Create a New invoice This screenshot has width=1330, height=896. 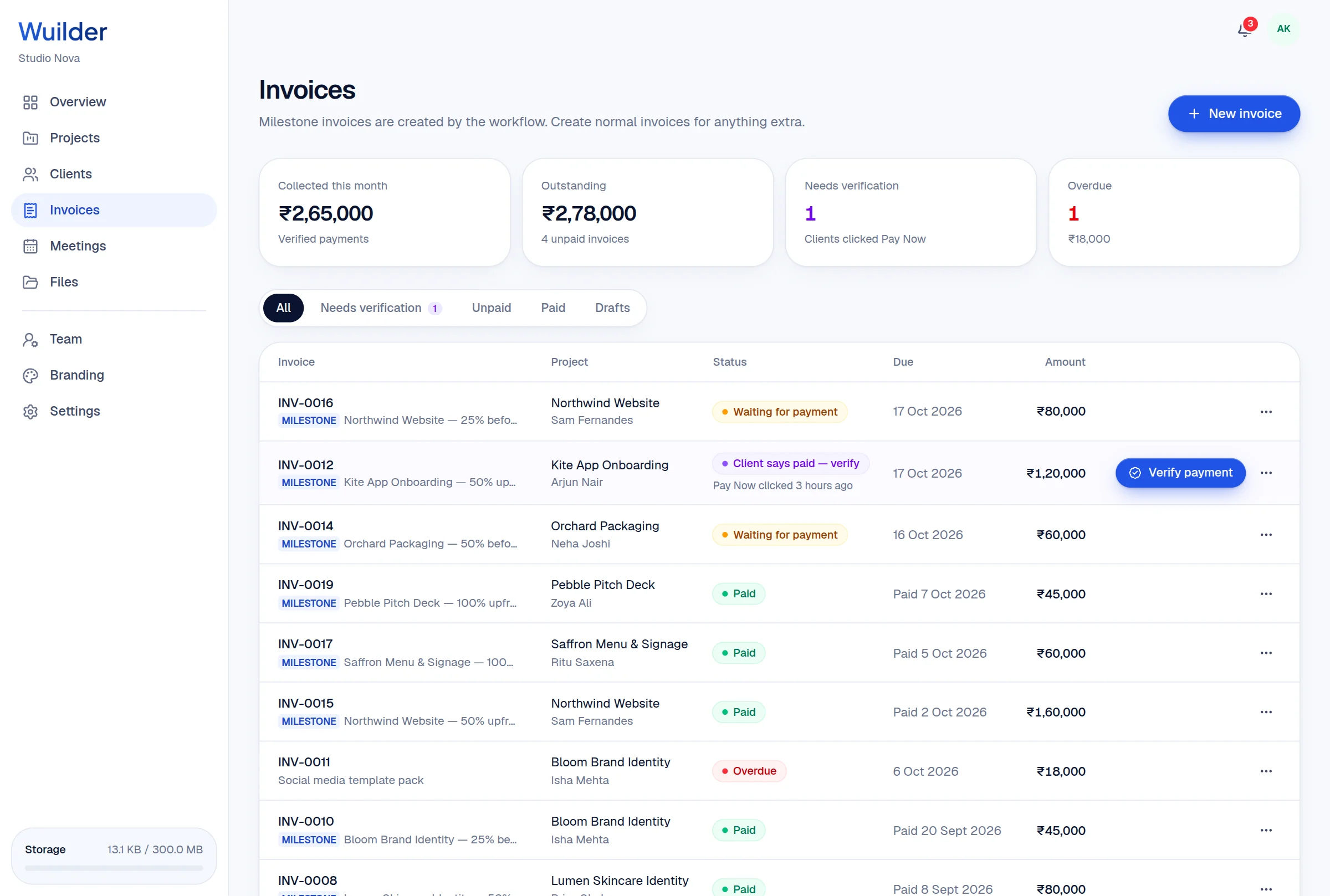[1234, 114]
